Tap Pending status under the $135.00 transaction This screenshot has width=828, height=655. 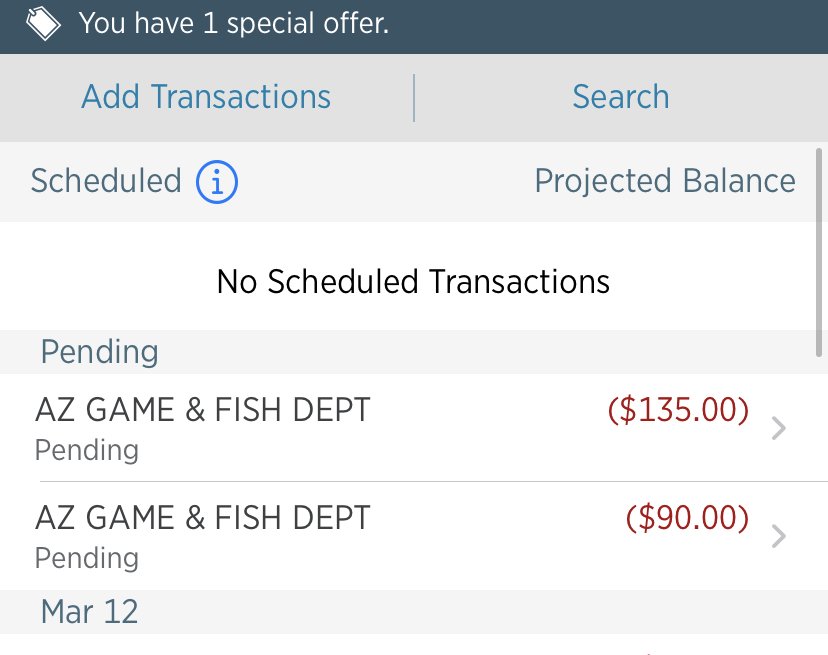point(87,451)
